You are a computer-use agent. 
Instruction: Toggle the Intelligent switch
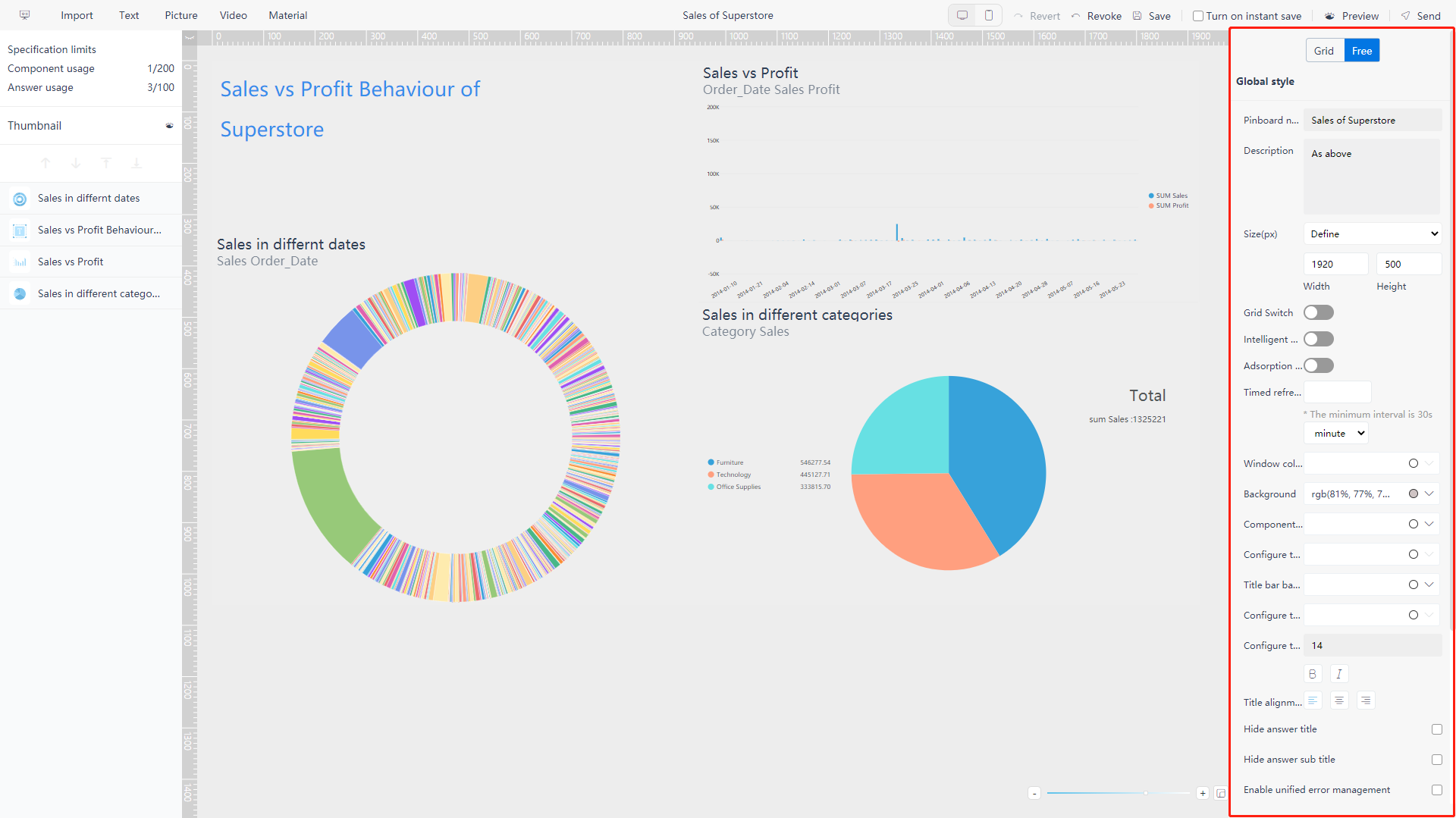1319,340
